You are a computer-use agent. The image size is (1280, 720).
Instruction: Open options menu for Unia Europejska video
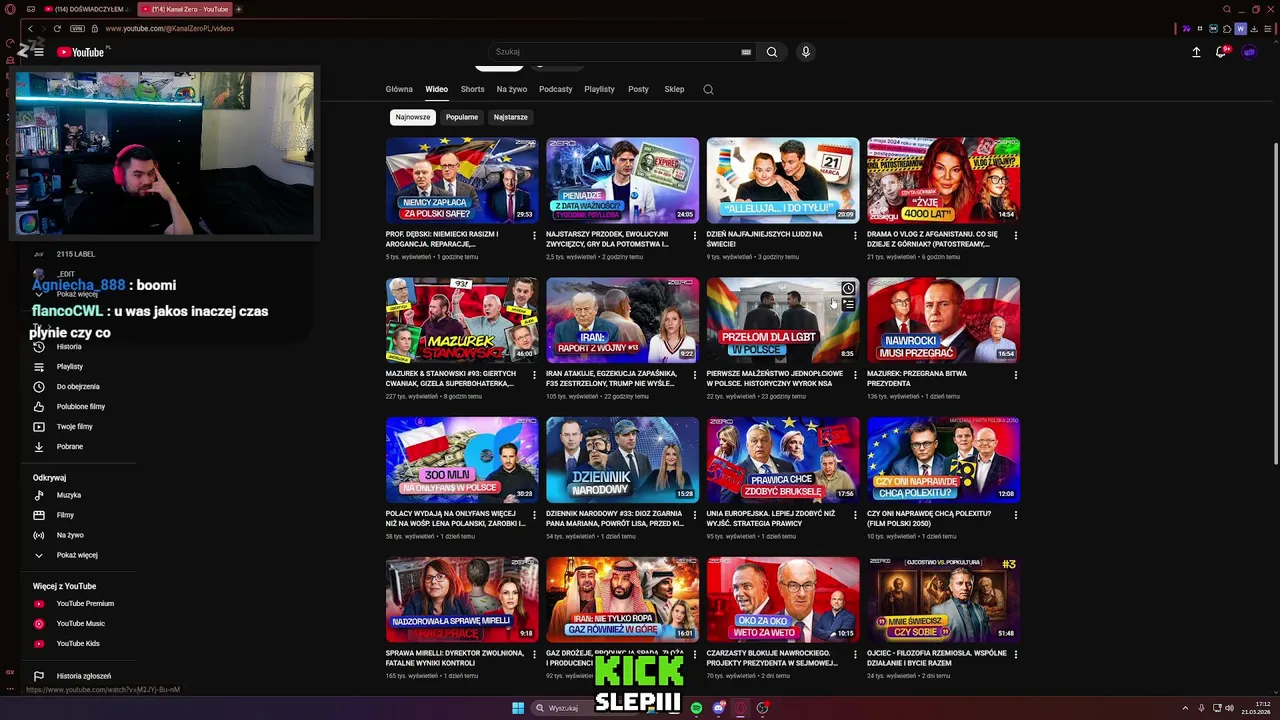point(855,515)
